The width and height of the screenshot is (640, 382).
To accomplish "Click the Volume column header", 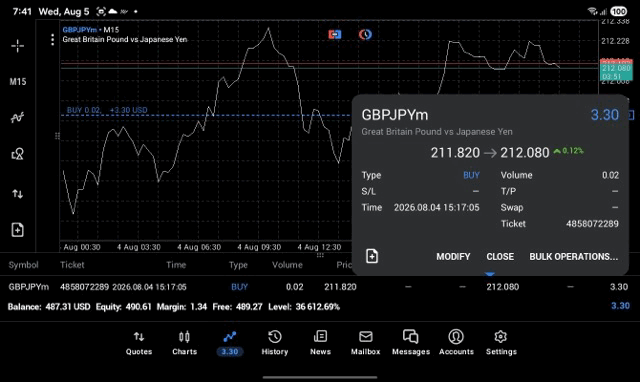I will point(287,265).
